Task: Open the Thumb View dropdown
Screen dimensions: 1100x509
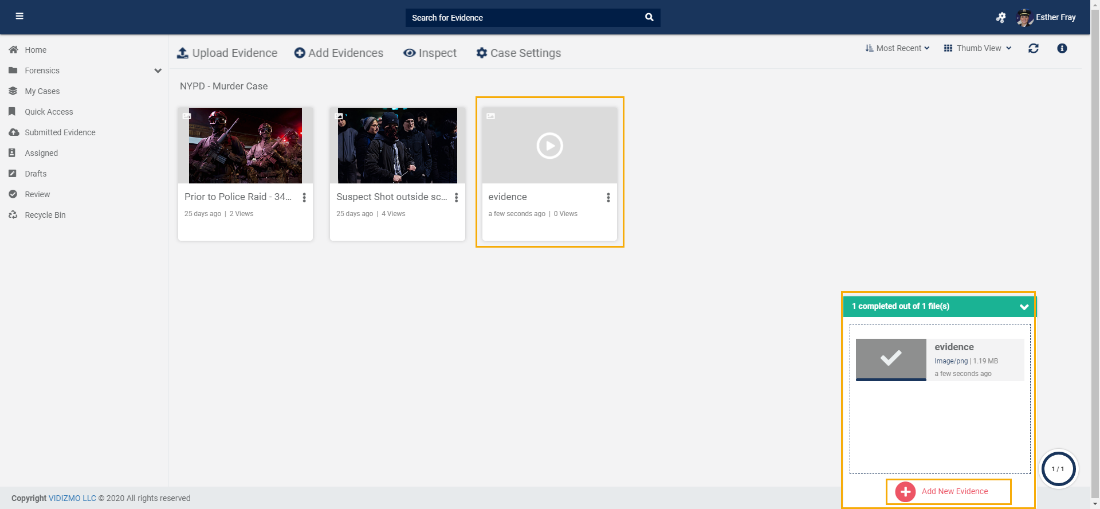Action: point(977,48)
